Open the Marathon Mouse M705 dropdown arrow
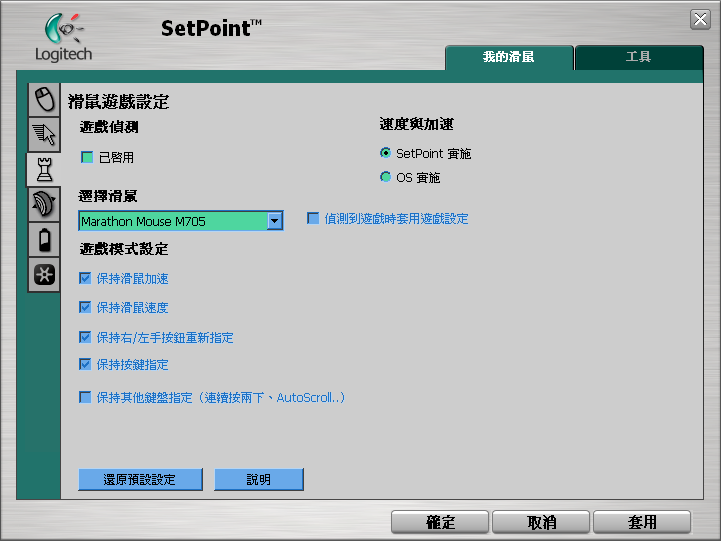Image resolution: width=721 pixels, height=541 pixels. tap(275, 221)
